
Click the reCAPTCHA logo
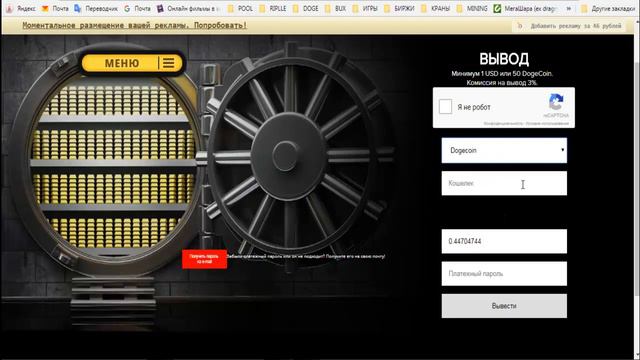pyautogui.click(x=556, y=102)
